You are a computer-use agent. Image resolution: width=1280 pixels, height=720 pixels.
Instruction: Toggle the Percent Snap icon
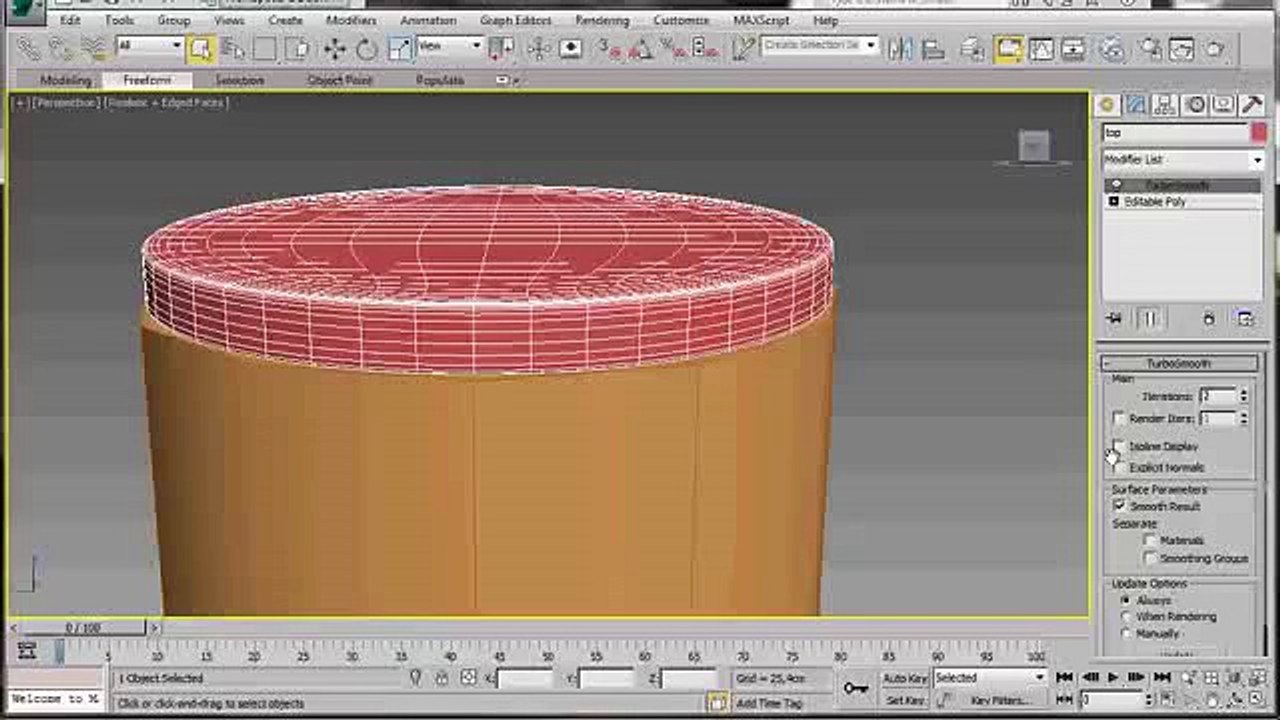[673, 48]
